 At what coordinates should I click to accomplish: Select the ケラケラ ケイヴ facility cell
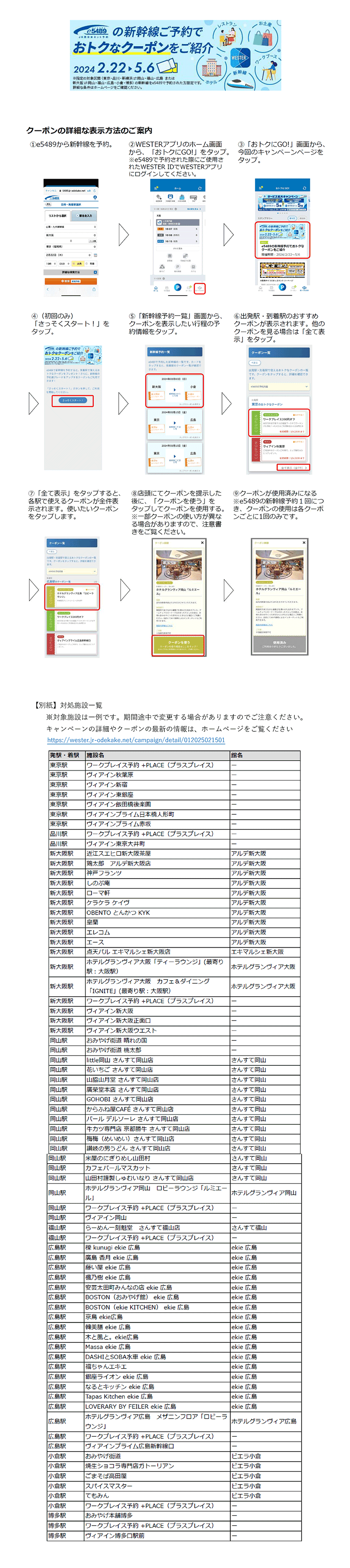(157, 903)
